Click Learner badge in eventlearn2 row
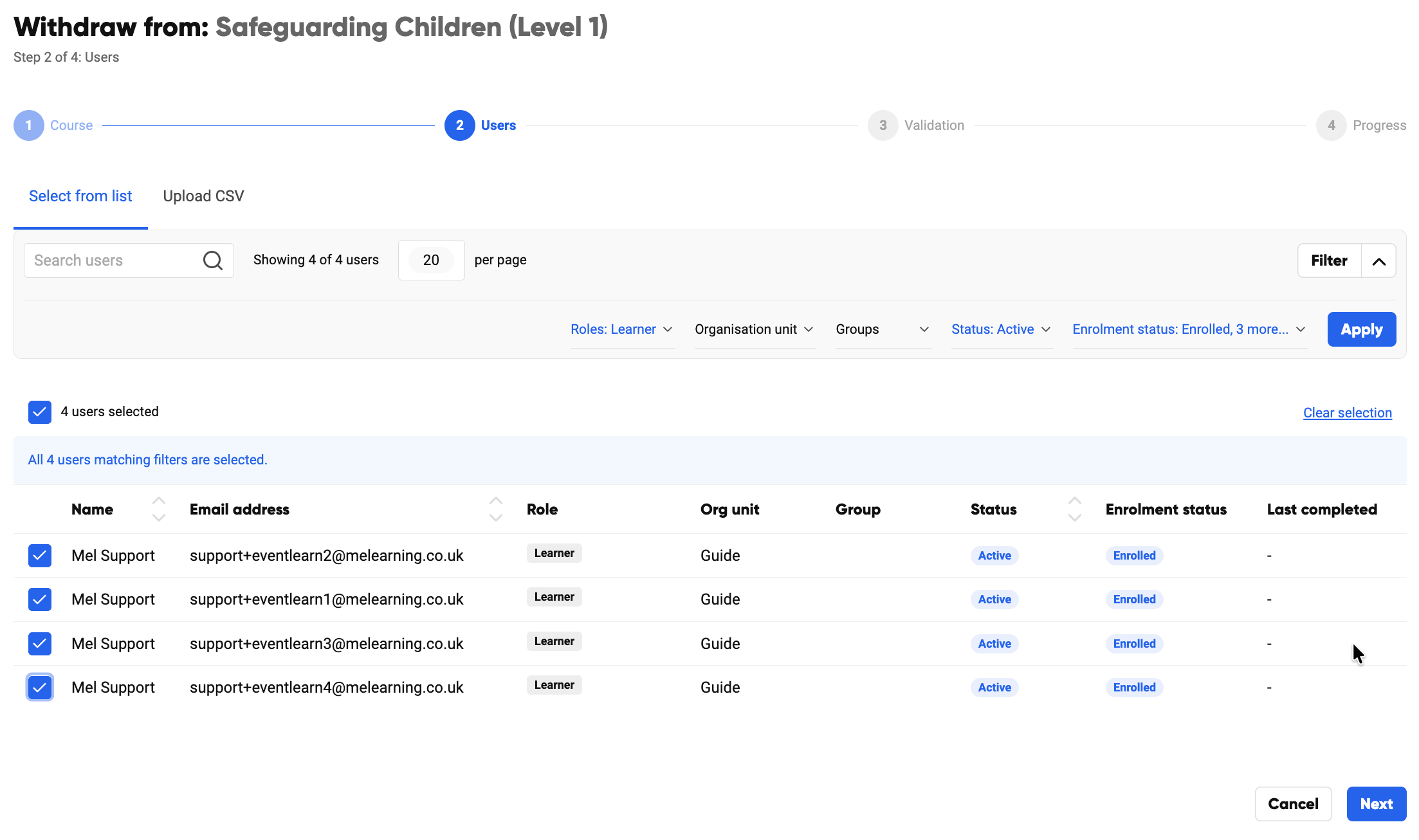 click(554, 553)
